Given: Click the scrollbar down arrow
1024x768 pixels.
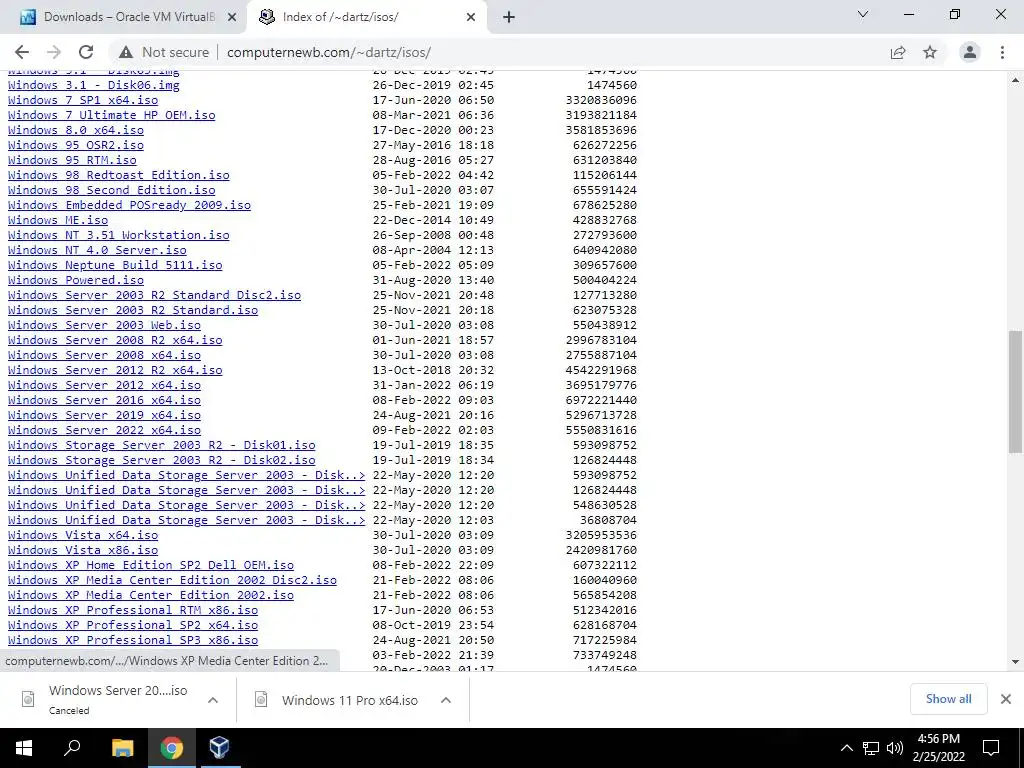Looking at the screenshot, I should [1016, 662].
